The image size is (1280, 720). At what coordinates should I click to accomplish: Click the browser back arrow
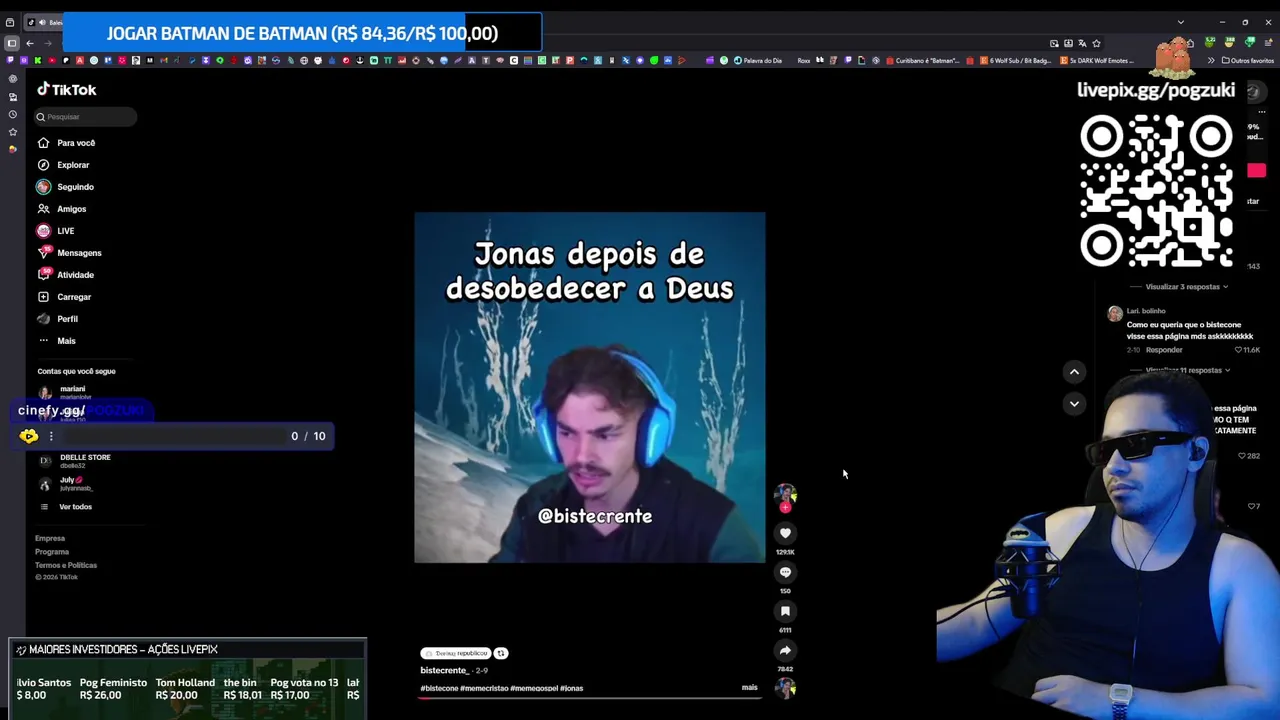[x=30, y=43]
